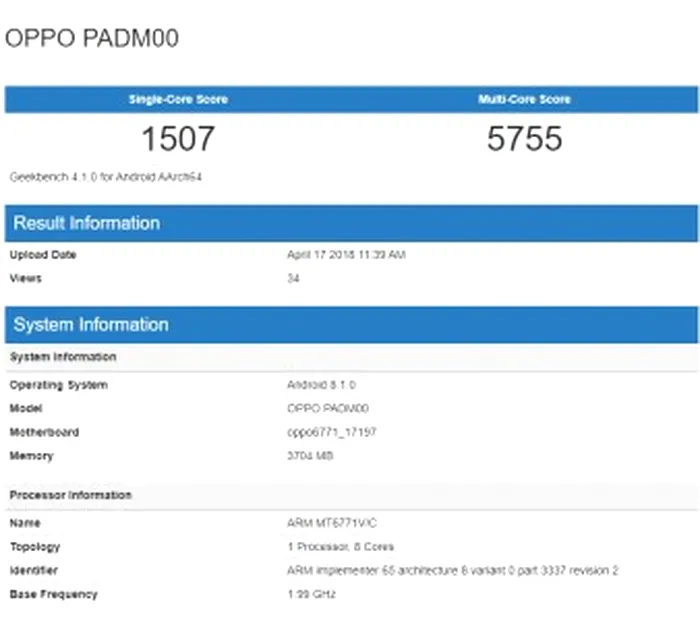700x621 pixels.
Task: Click the Motherboard label
Action: point(45,432)
